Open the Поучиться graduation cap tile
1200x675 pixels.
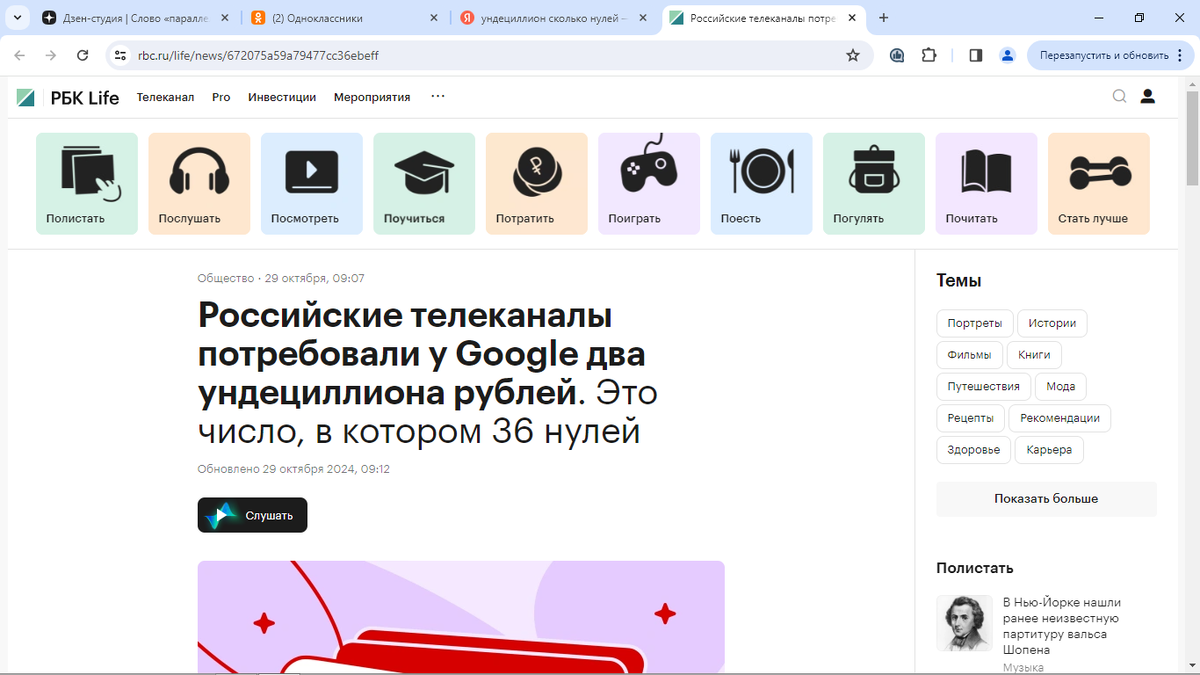coord(424,184)
